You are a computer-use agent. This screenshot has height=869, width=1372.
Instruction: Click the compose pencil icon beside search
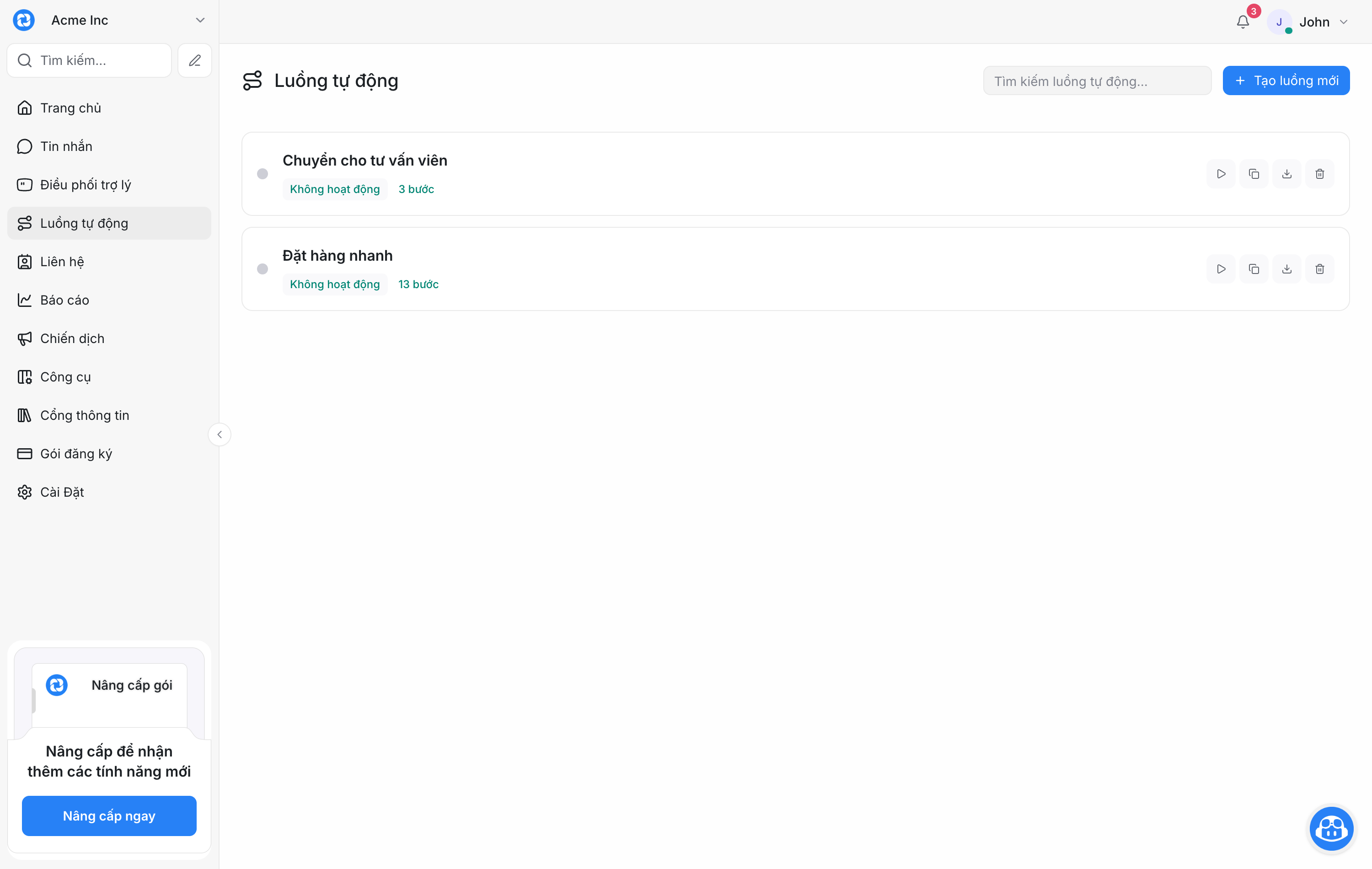pos(195,60)
